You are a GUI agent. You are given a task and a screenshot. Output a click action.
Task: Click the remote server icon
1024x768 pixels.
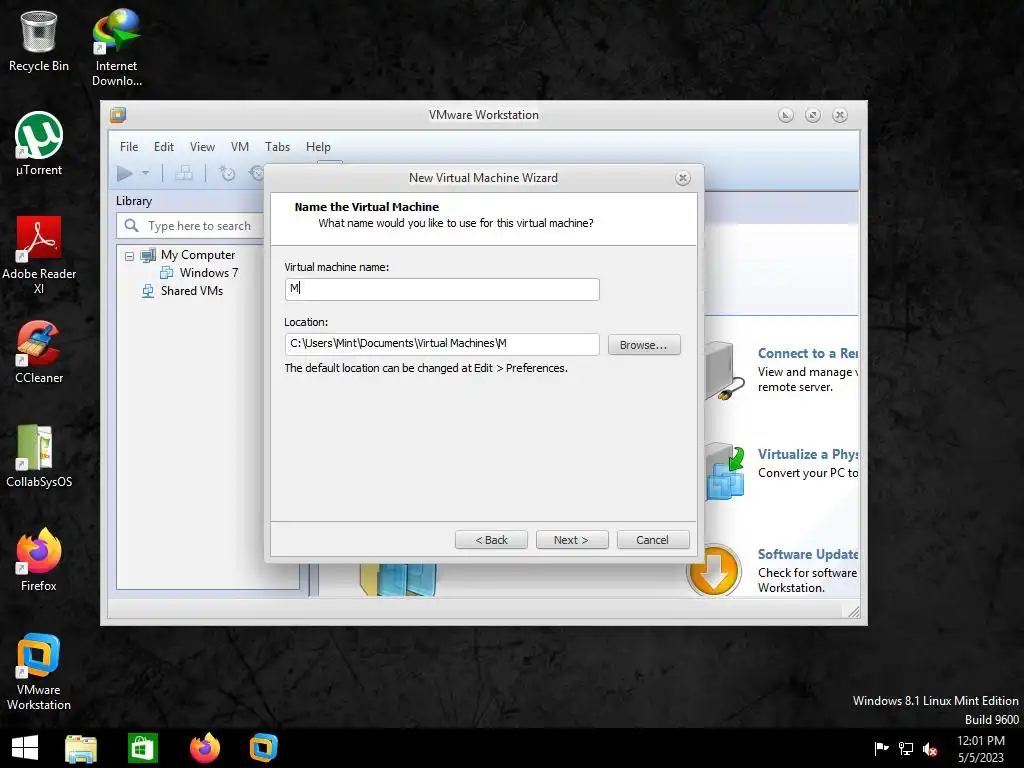725,370
